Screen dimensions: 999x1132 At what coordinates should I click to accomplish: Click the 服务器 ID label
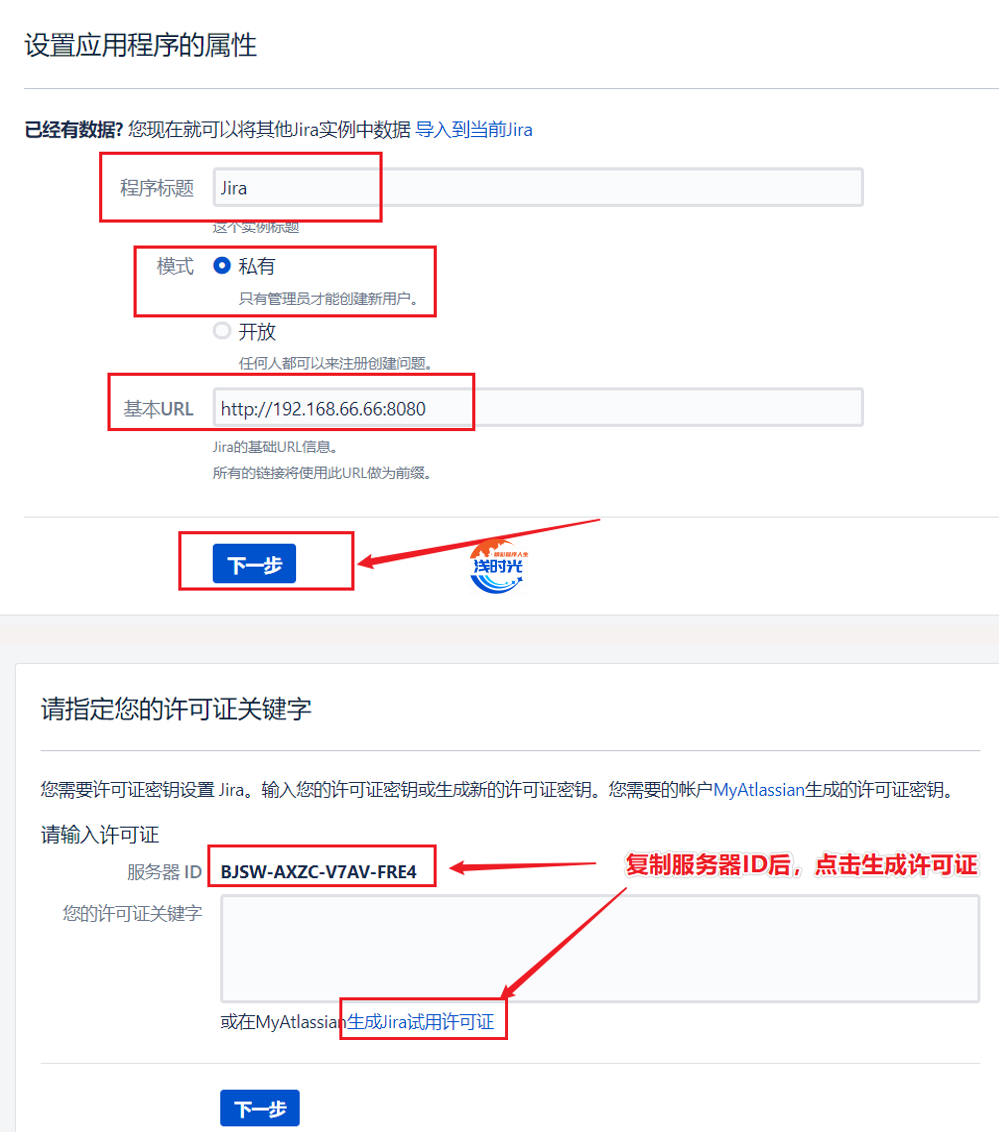(x=165, y=872)
